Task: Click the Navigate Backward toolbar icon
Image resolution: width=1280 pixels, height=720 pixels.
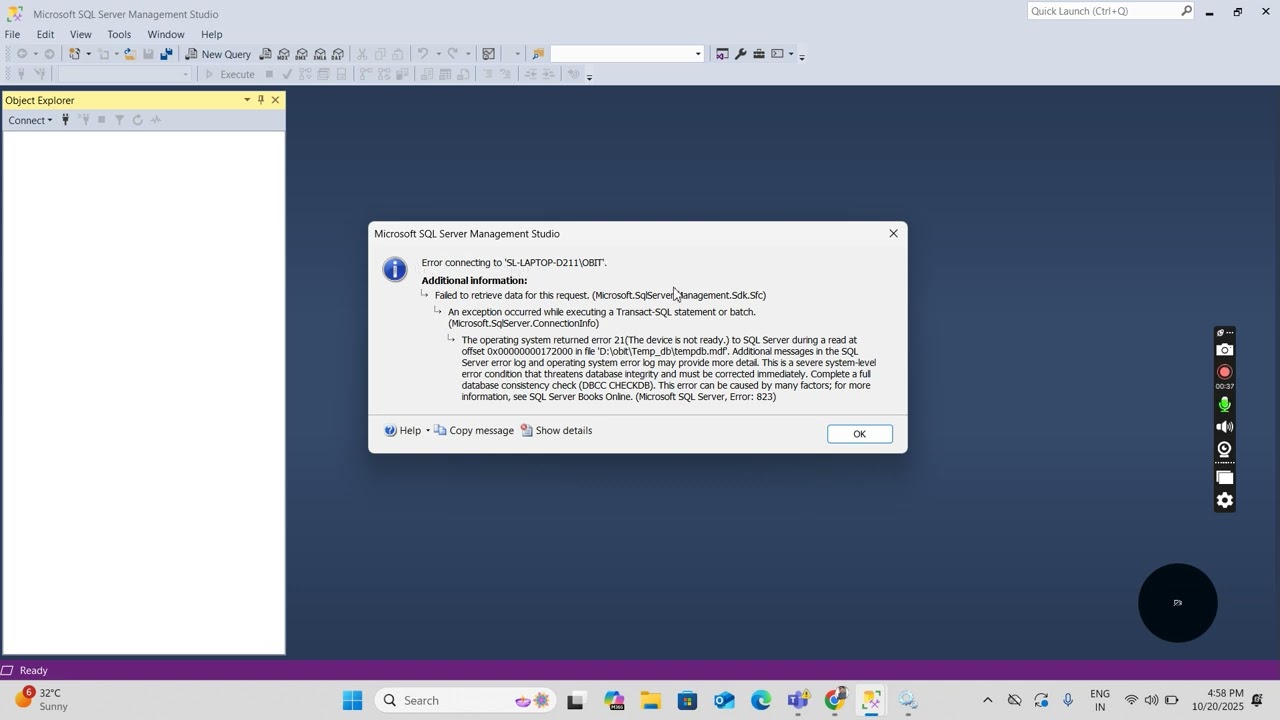Action: pyautogui.click(x=21, y=54)
